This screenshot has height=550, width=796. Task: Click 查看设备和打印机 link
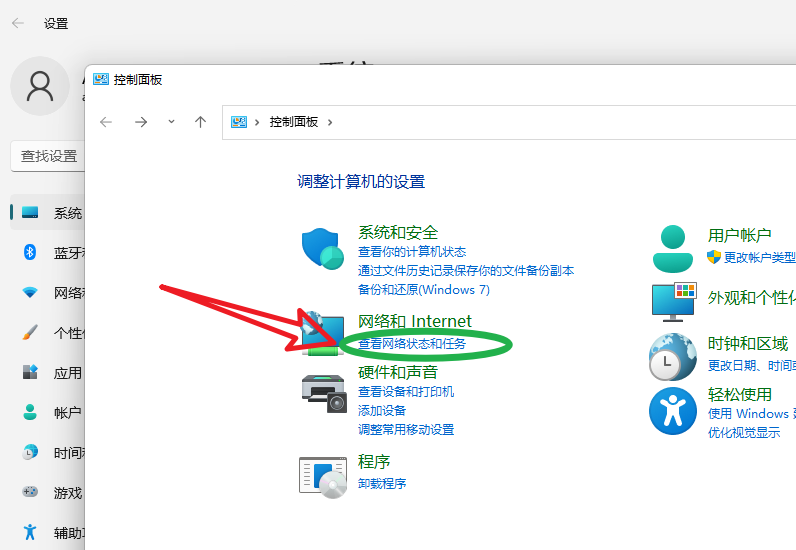point(406,392)
